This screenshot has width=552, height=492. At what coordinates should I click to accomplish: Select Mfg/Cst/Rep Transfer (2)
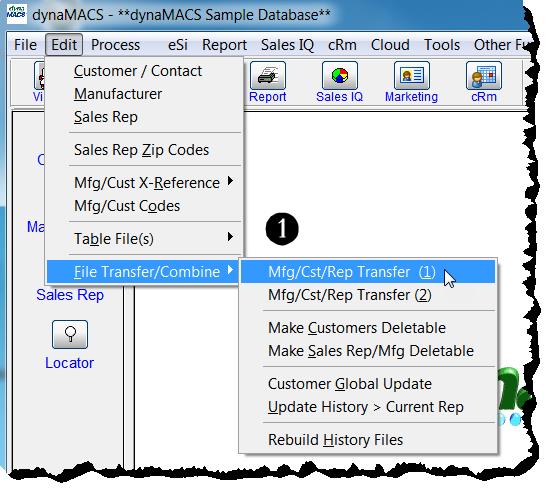click(x=368, y=295)
